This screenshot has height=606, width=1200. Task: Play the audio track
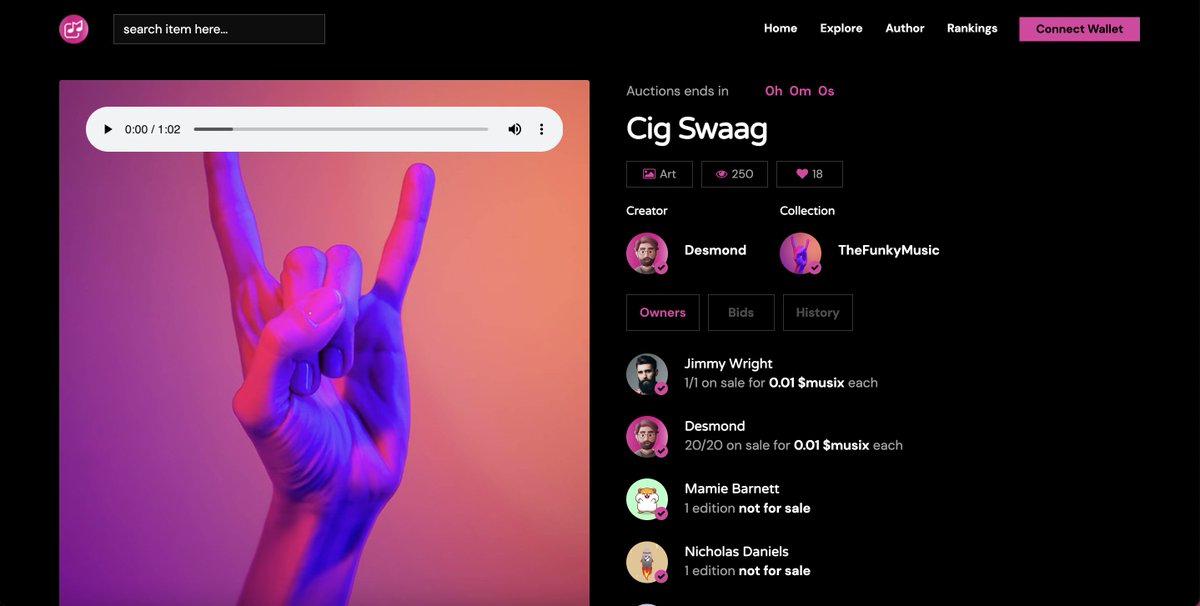click(107, 129)
